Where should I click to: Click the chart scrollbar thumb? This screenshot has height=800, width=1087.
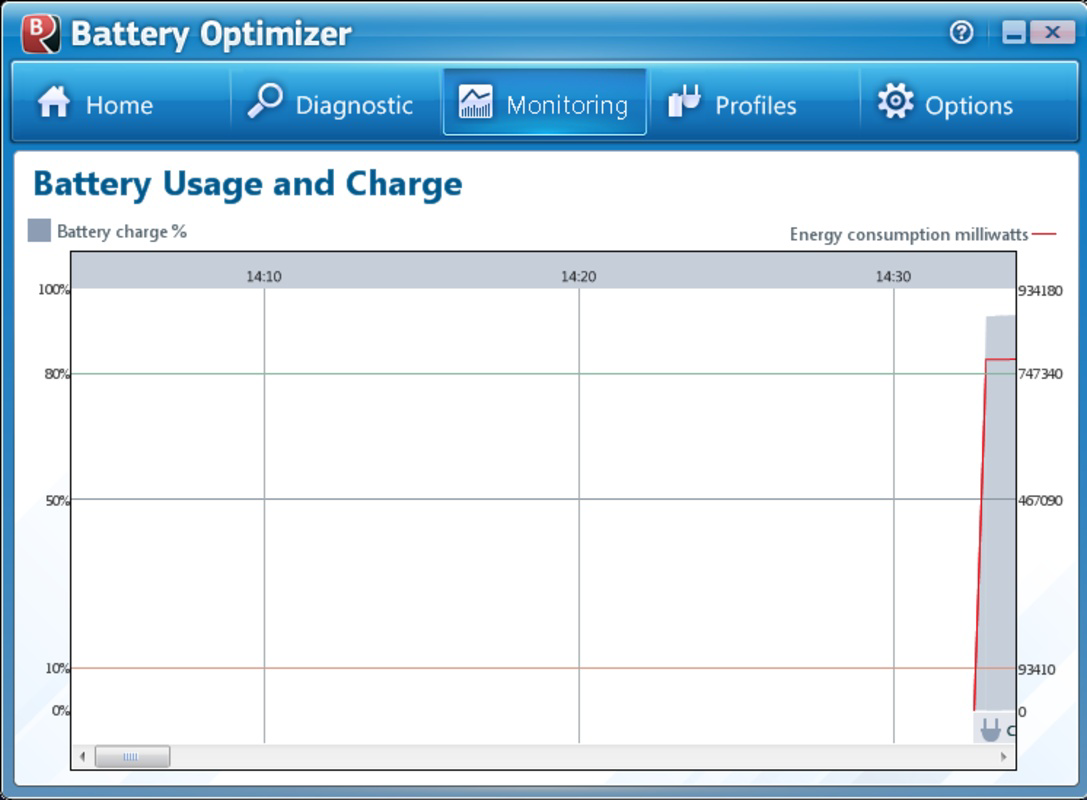[x=132, y=756]
